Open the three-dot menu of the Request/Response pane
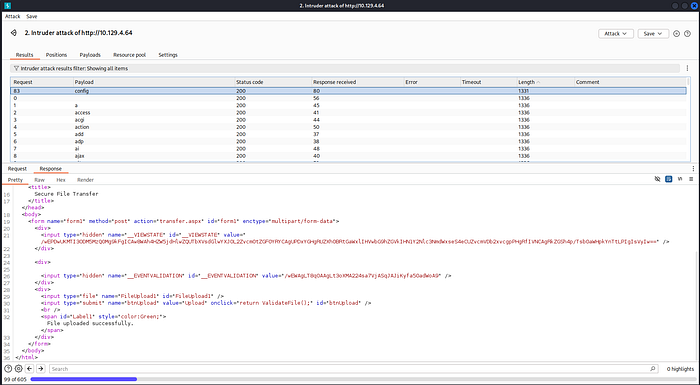Screen dimensions: 700x385 pyautogui.click(x=693, y=168)
